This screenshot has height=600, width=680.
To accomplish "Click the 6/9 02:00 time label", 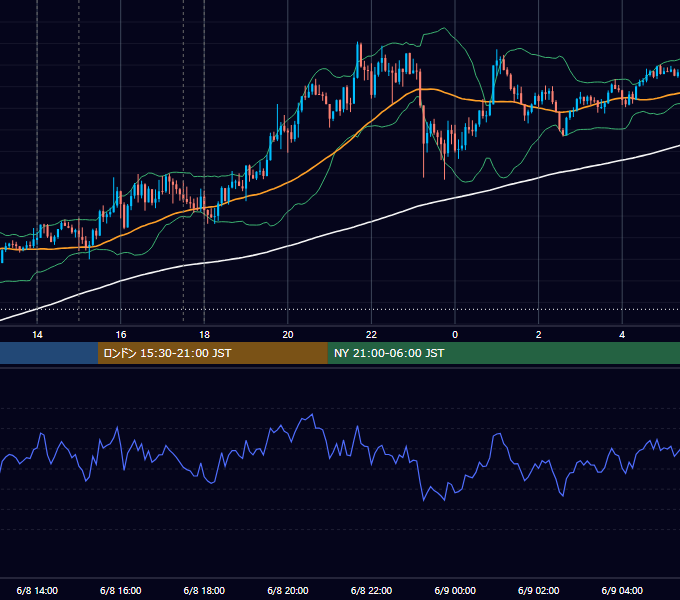I will point(539,590).
